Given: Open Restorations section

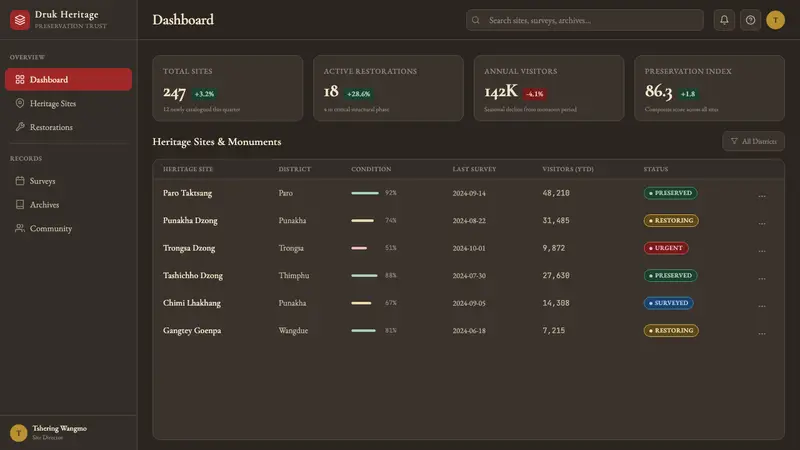Looking at the screenshot, I should coord(68,127).
